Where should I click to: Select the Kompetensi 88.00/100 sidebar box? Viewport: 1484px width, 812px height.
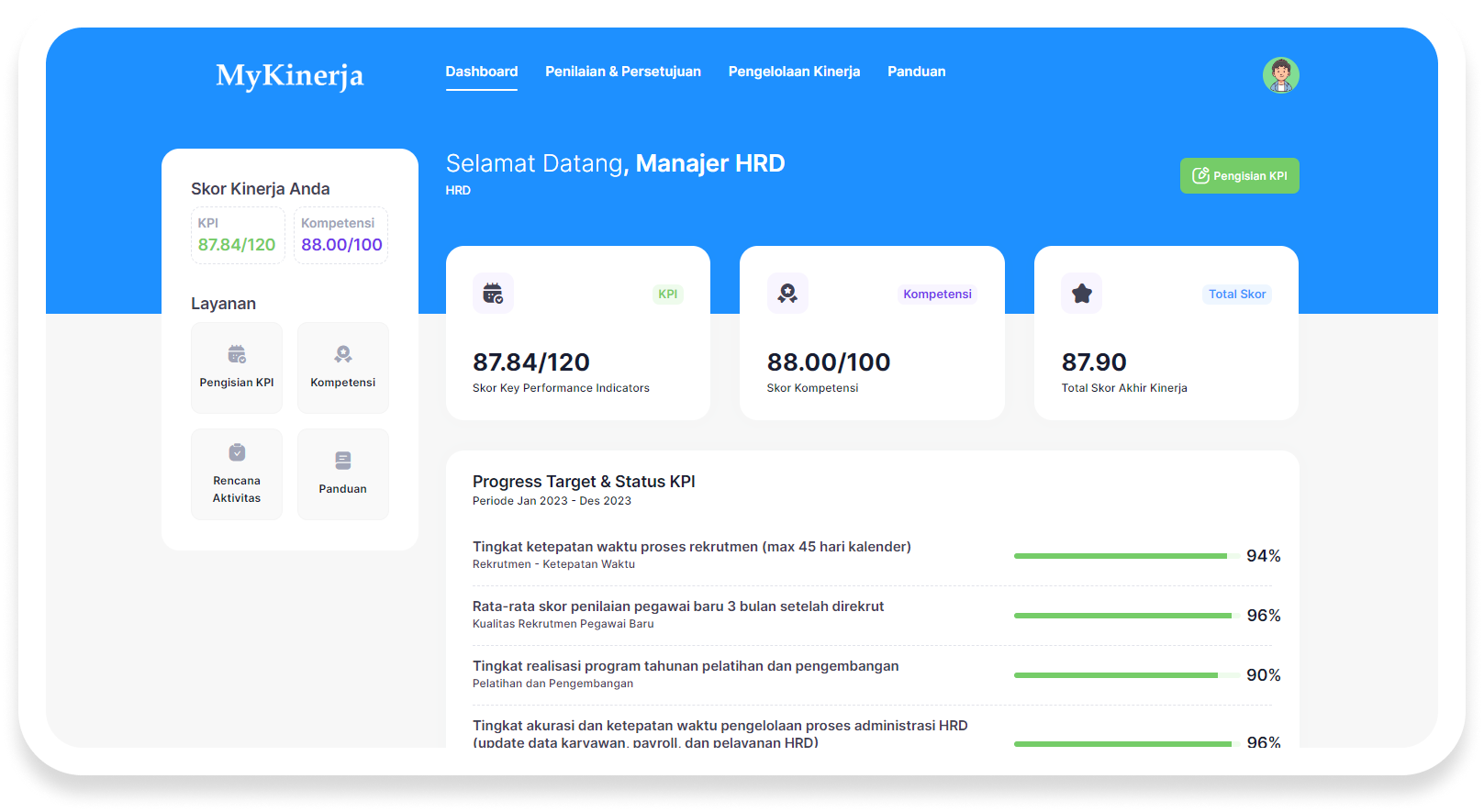point(341,236)
